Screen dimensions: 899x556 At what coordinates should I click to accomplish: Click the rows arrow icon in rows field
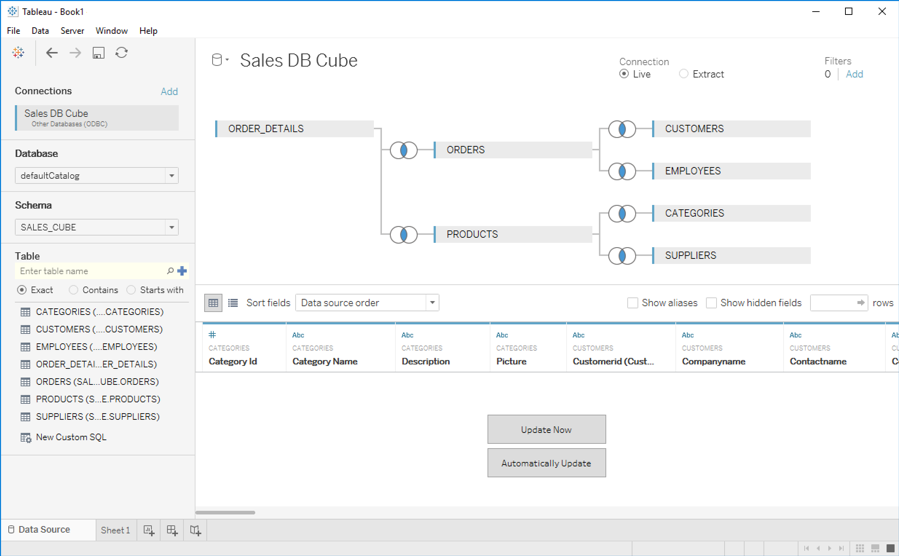861,303
